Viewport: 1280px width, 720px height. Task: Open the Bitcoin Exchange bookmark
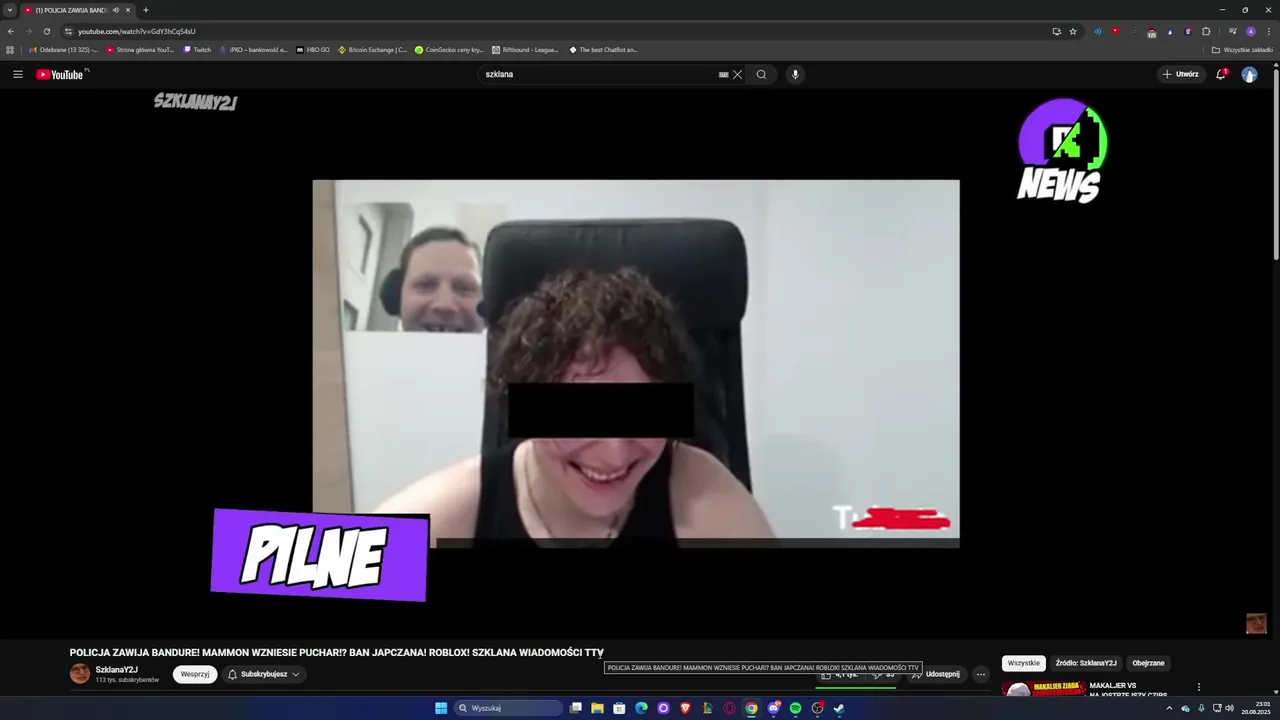(x=372, y=49)
